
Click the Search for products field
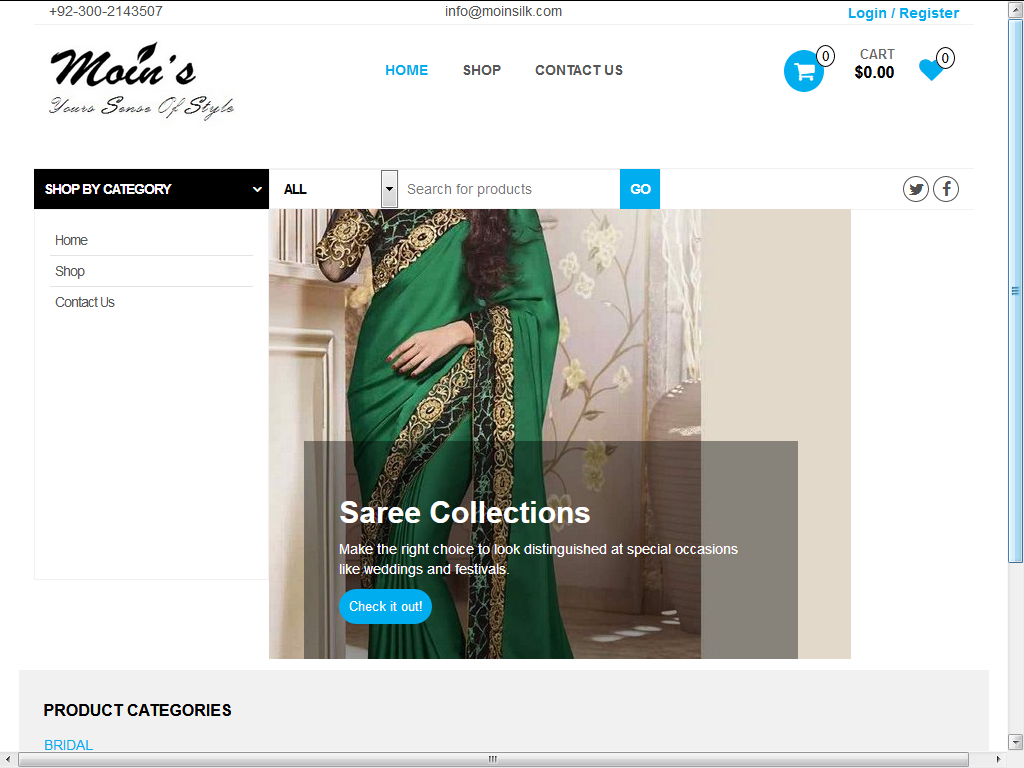tap(509, 189)
